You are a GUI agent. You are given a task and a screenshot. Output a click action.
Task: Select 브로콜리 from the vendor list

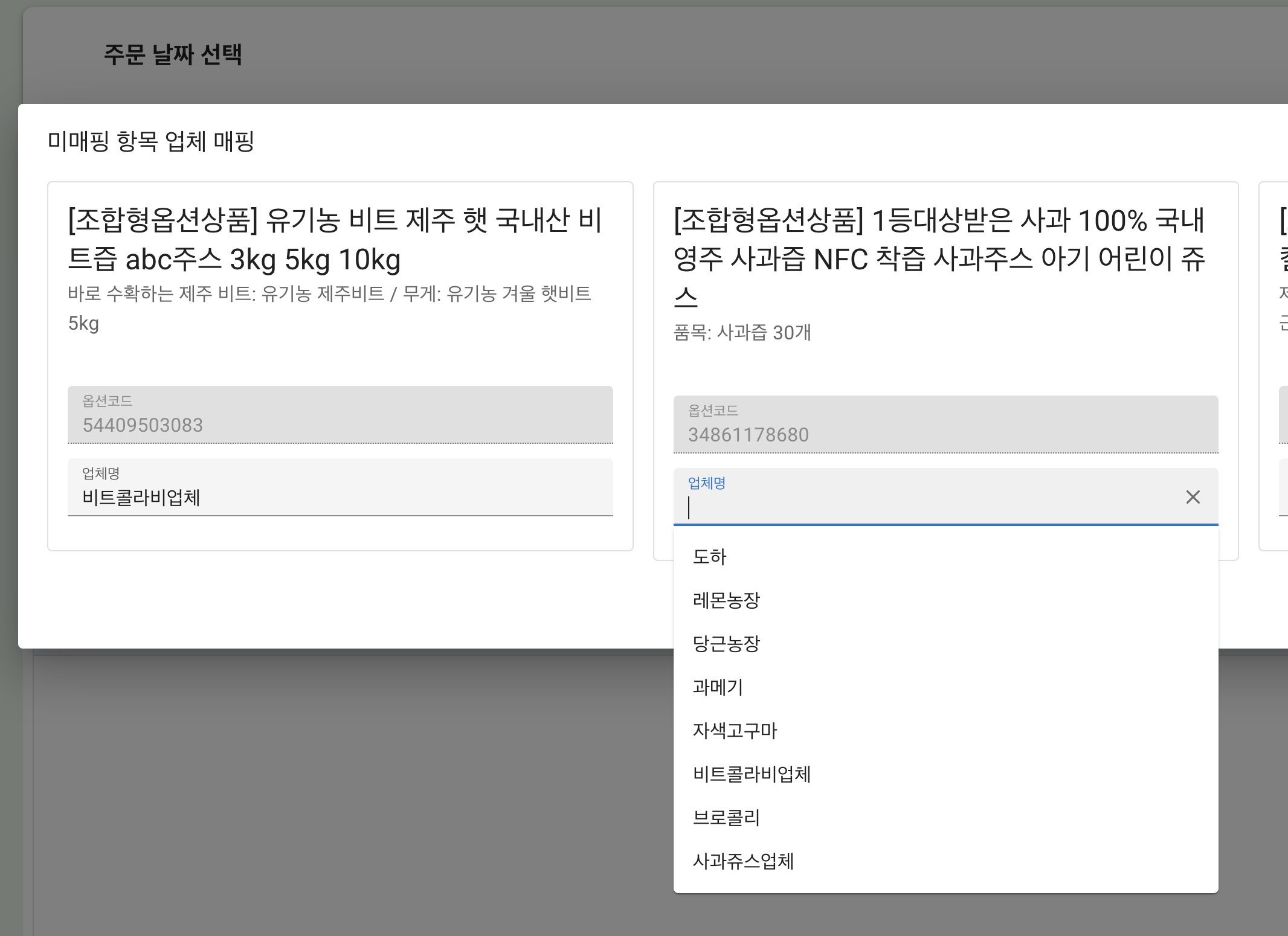726,818
